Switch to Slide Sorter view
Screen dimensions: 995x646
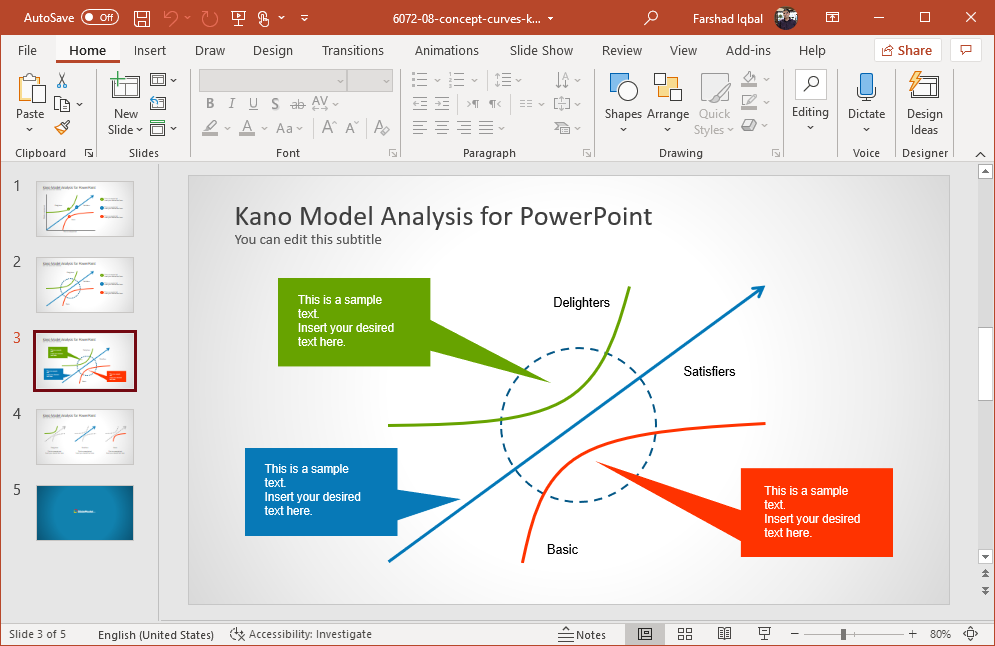point(685,634)
